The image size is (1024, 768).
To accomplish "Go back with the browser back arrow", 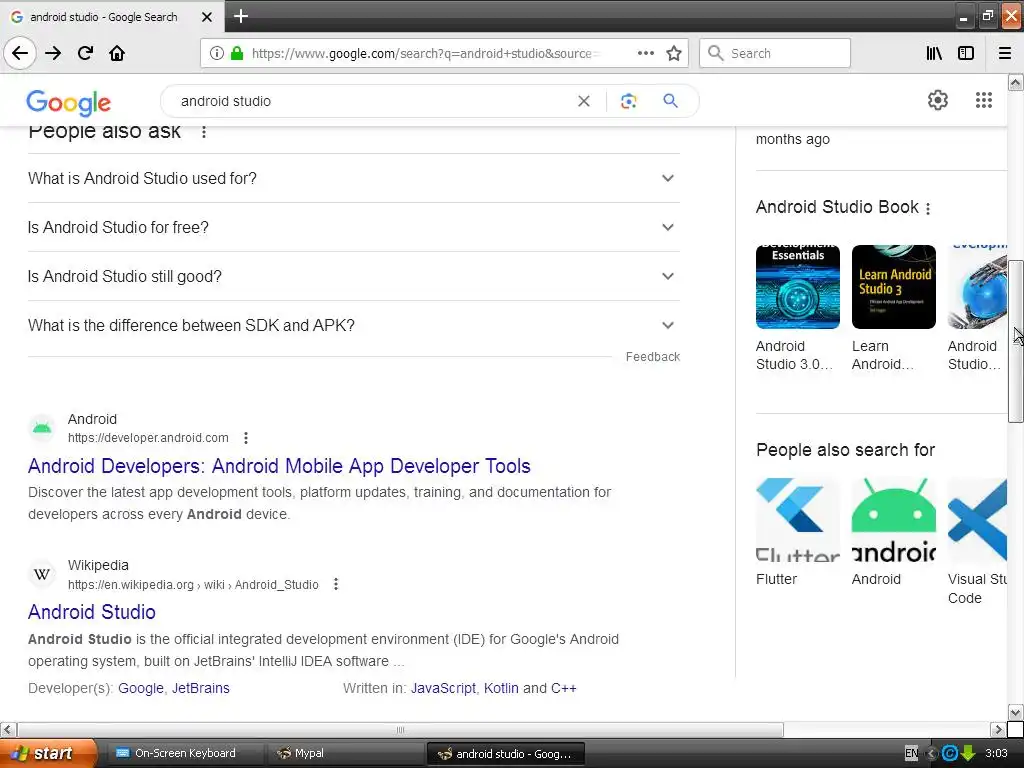I will (x=20, y=53).
